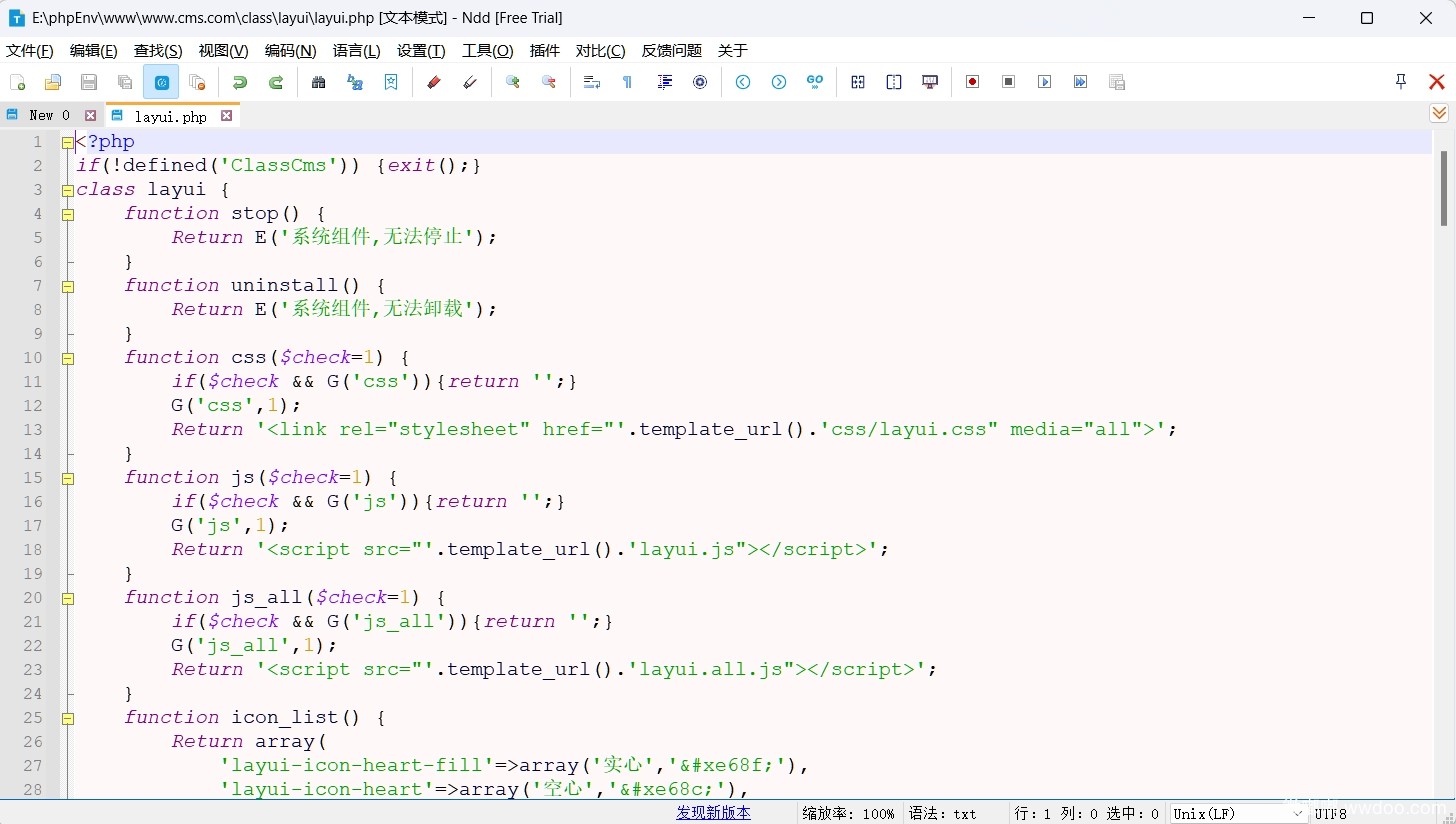Open the 工具(O) menu
The width and height of the screenshot is (1456, 824).
pyautogui.click(x=488, y=51)
